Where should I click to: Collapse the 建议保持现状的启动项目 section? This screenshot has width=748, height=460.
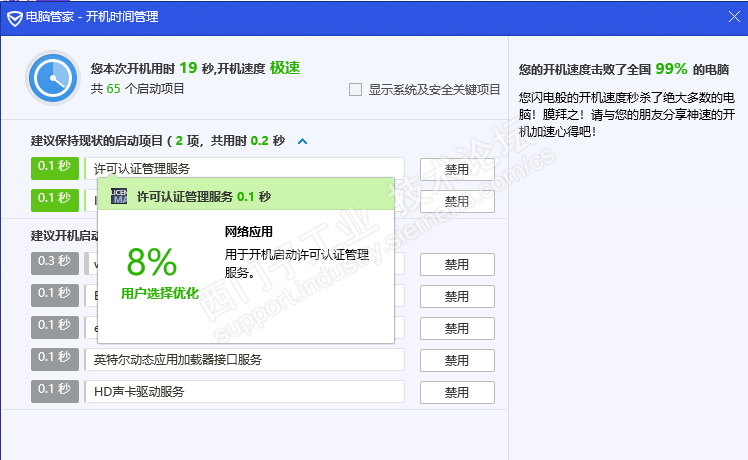point(302,141)
